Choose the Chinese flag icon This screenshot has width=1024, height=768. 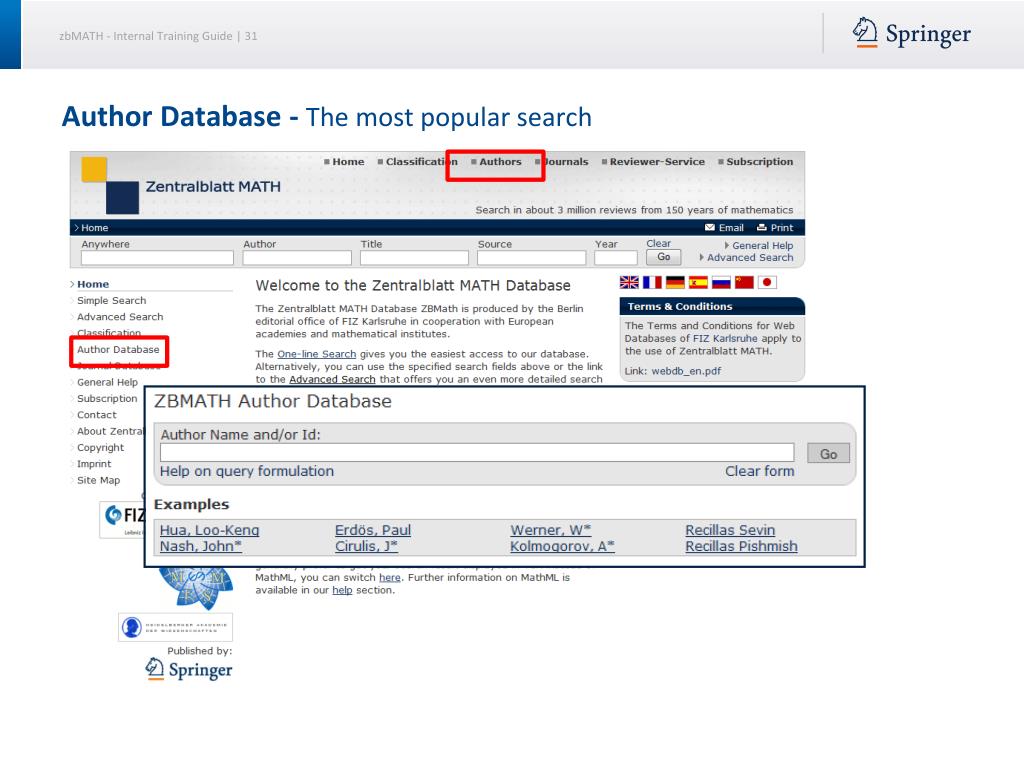click(744, 282)
